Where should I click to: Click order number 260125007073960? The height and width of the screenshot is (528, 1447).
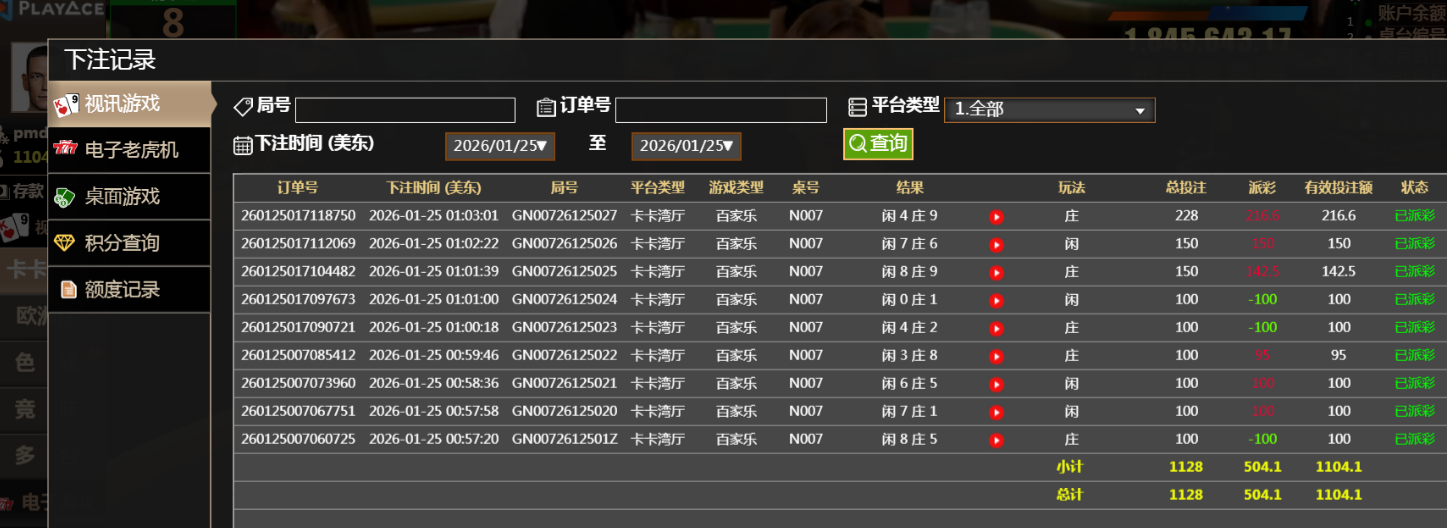[298, 383]
